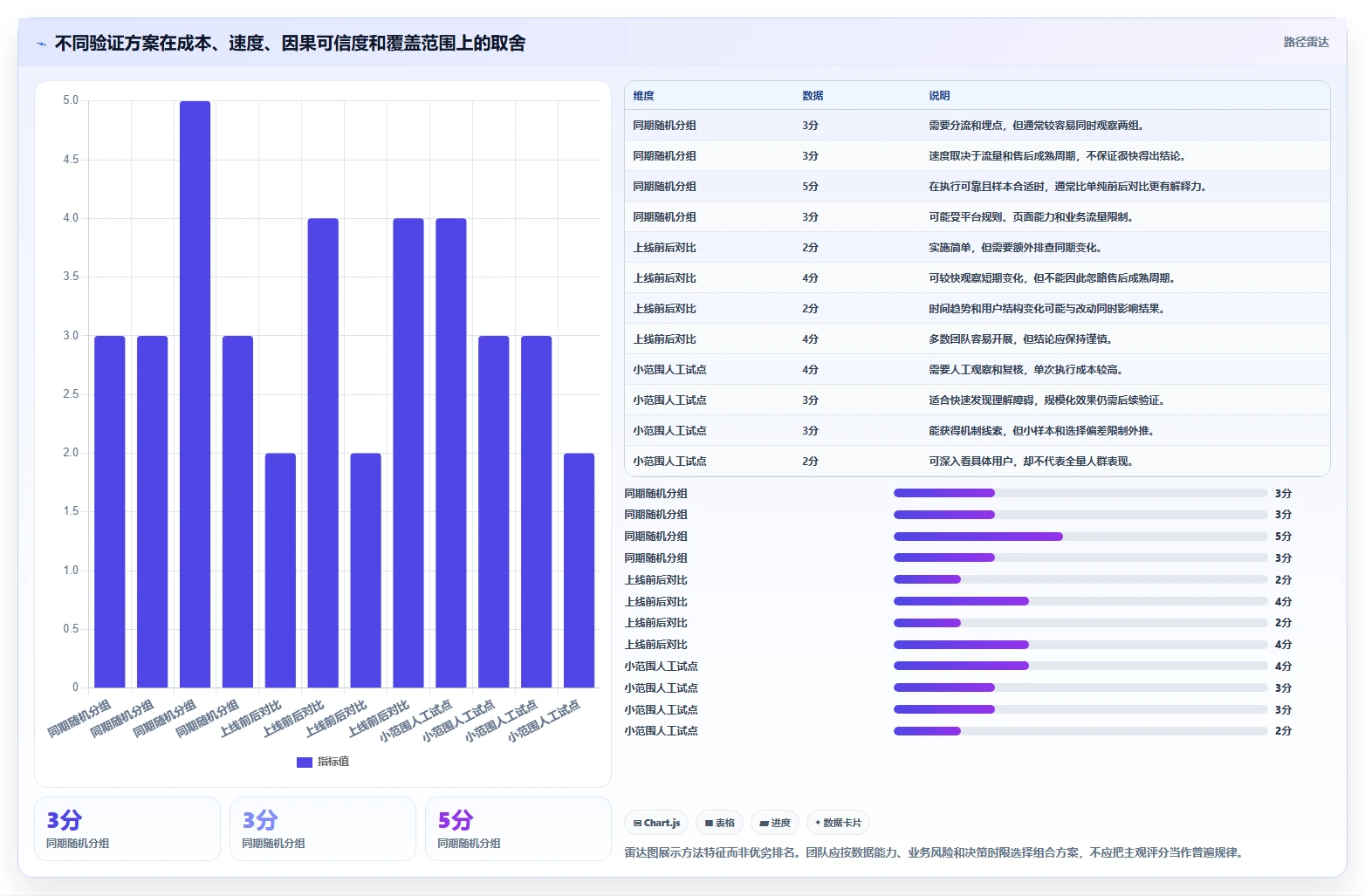The width and height of the screenshot is (1365, 896).
Task: Click the 路径雷达 tag in the header
Action: [1306, 43]
